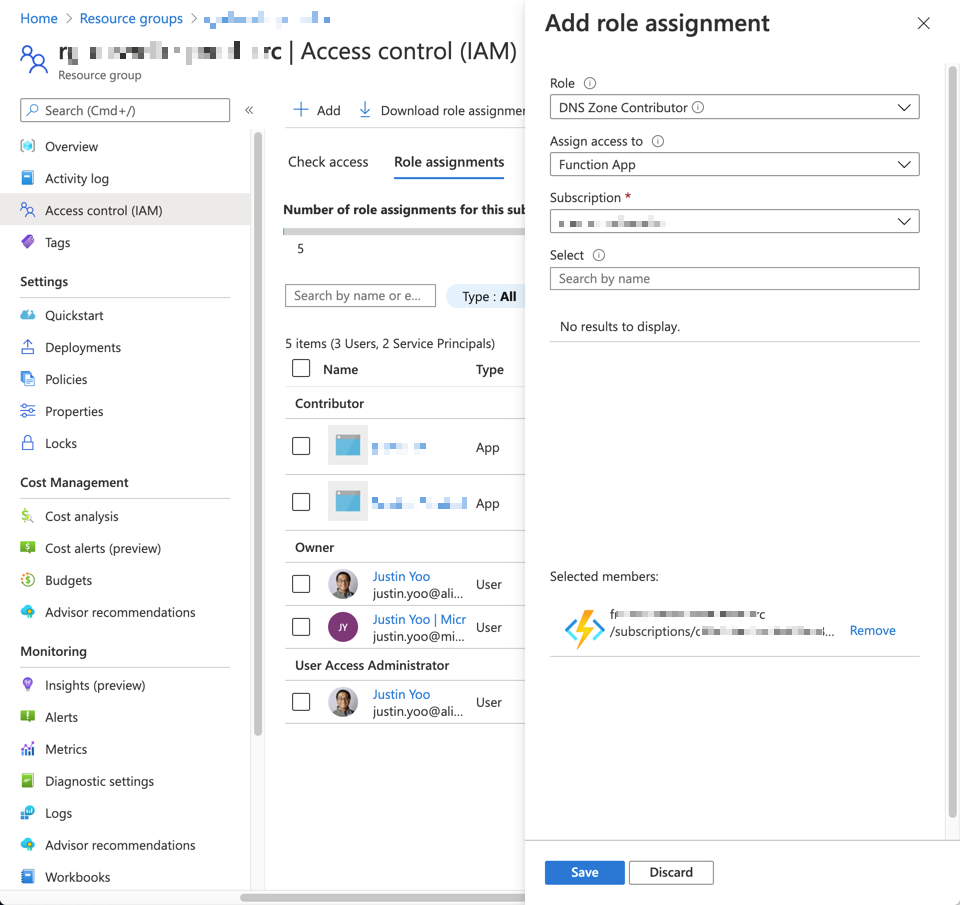
Task: Close the Add role assignment panel
Action: tap(923, 23)
